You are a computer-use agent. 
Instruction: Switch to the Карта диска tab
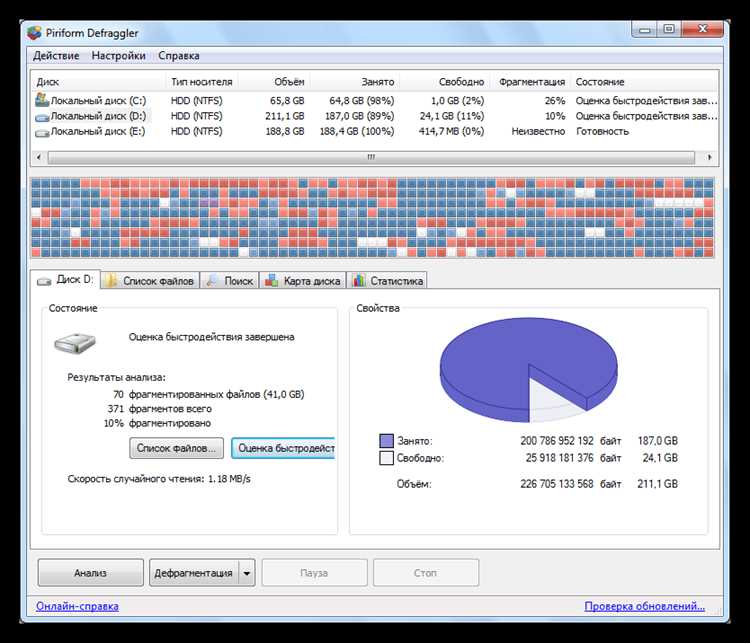coord(303,280)
